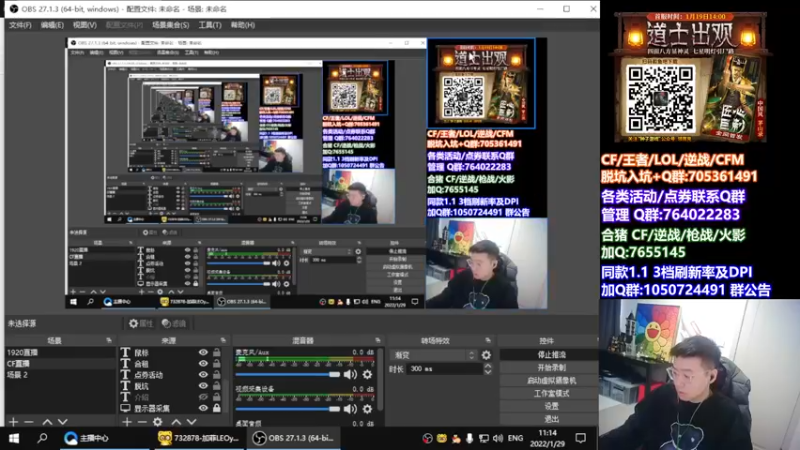The height and width of the screenshot is (450, 800).
Task: Move the selected scene up
Action: point(47,422)
